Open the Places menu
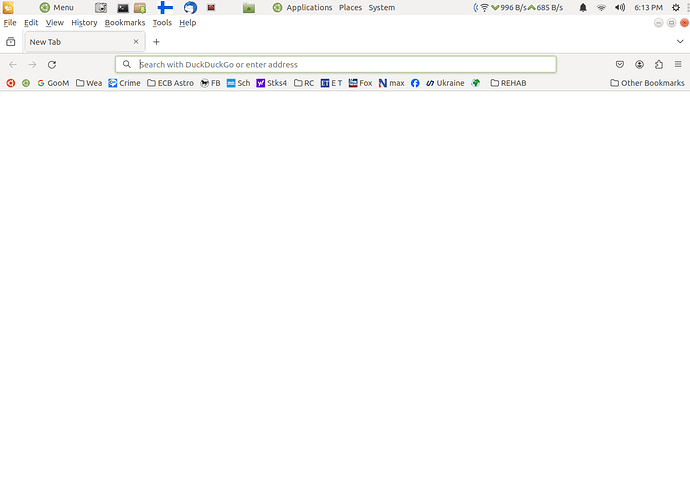Image resolution: width=690 pixels, height=491 pixels. tap(350, 7)
